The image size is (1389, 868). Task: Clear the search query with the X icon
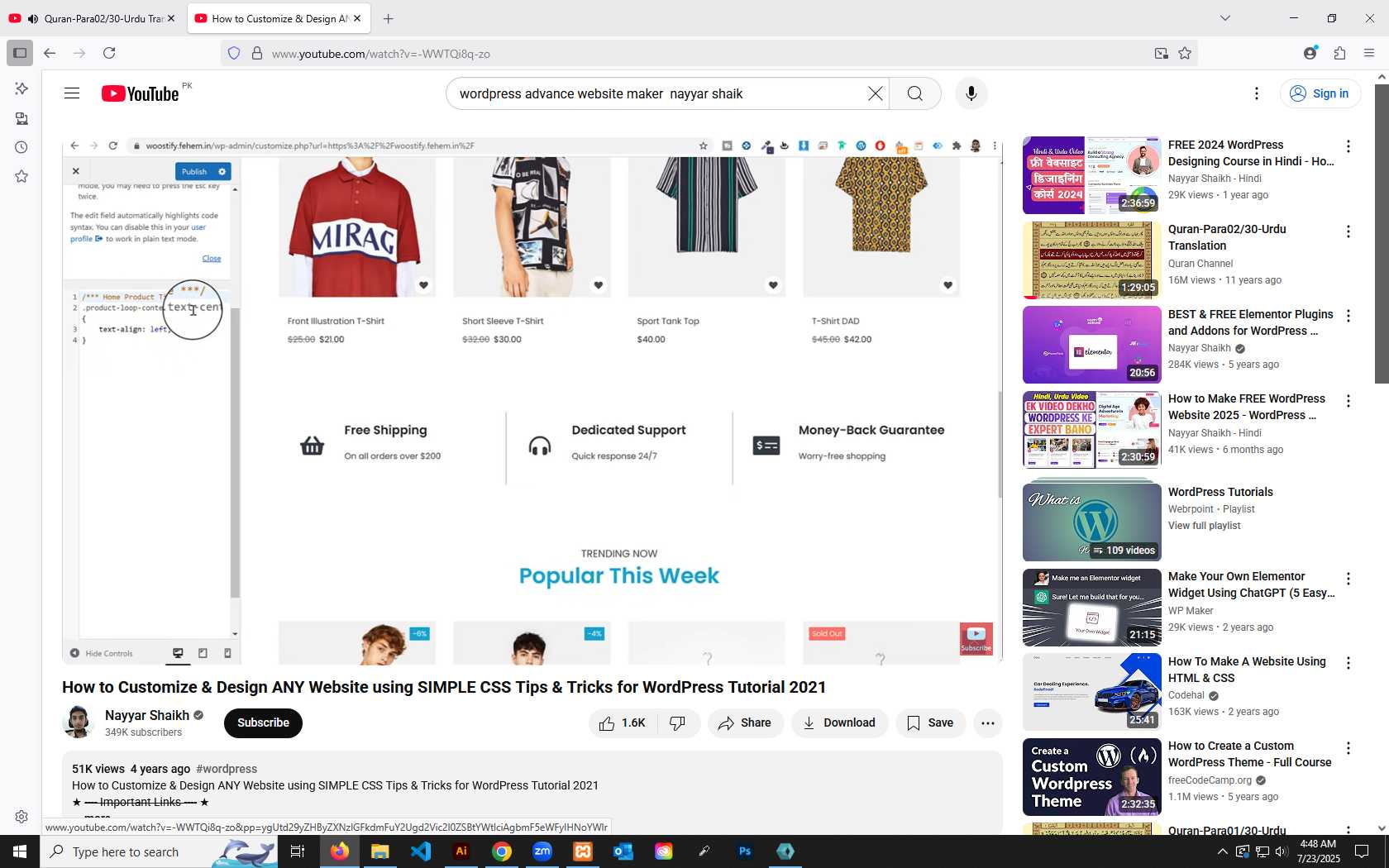point(875,93)
